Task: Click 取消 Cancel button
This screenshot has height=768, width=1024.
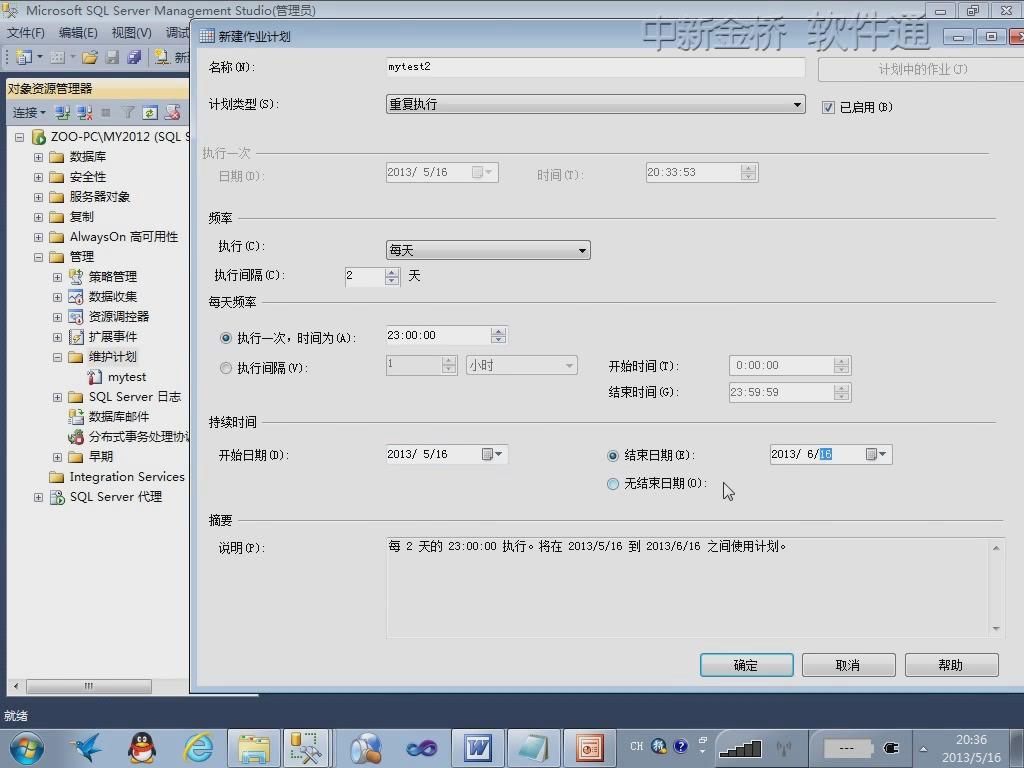Action: click(x=848, y=665)
